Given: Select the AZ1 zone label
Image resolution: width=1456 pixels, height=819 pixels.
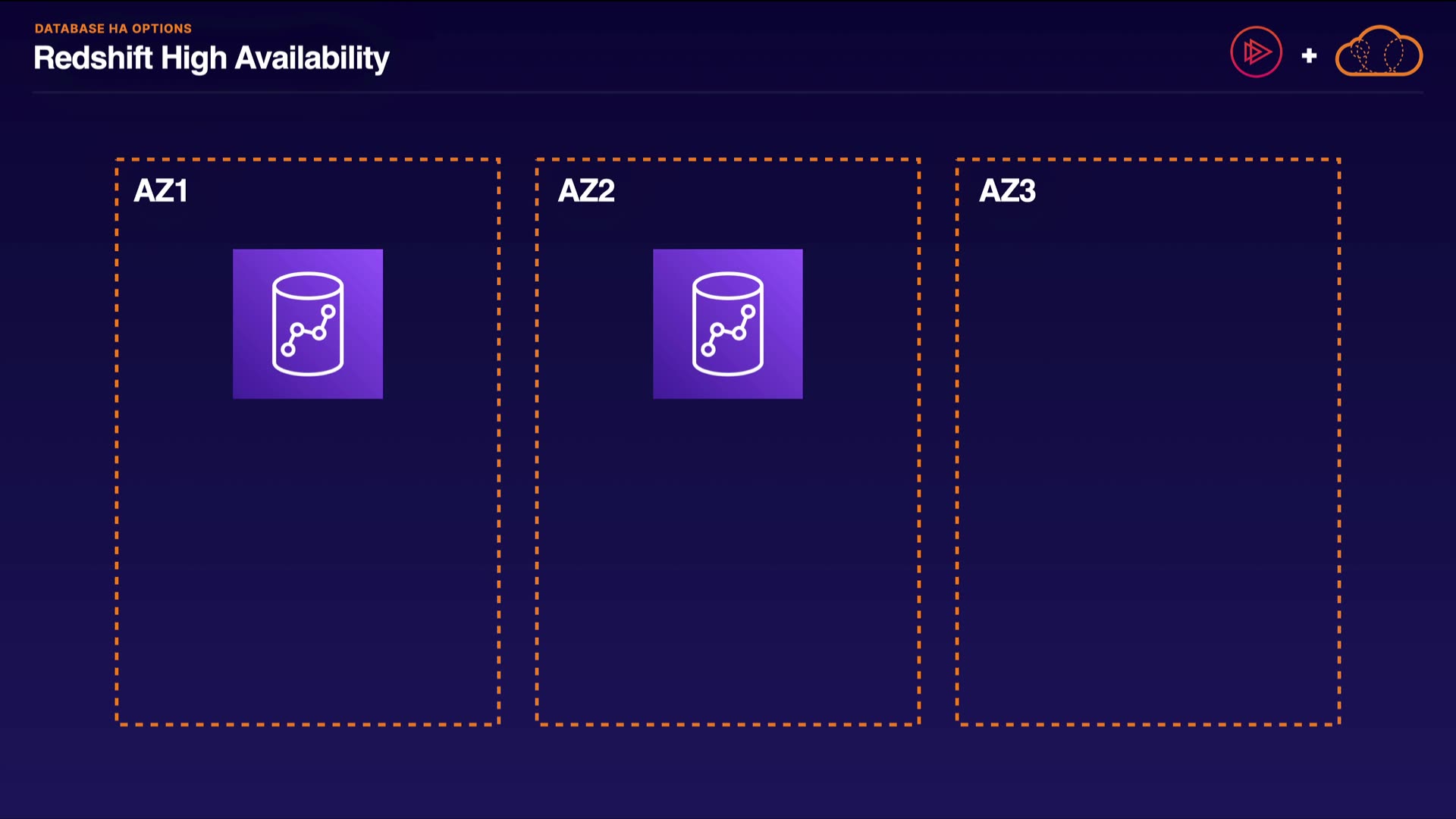Looking at the screenshot, I should point(161,190).
